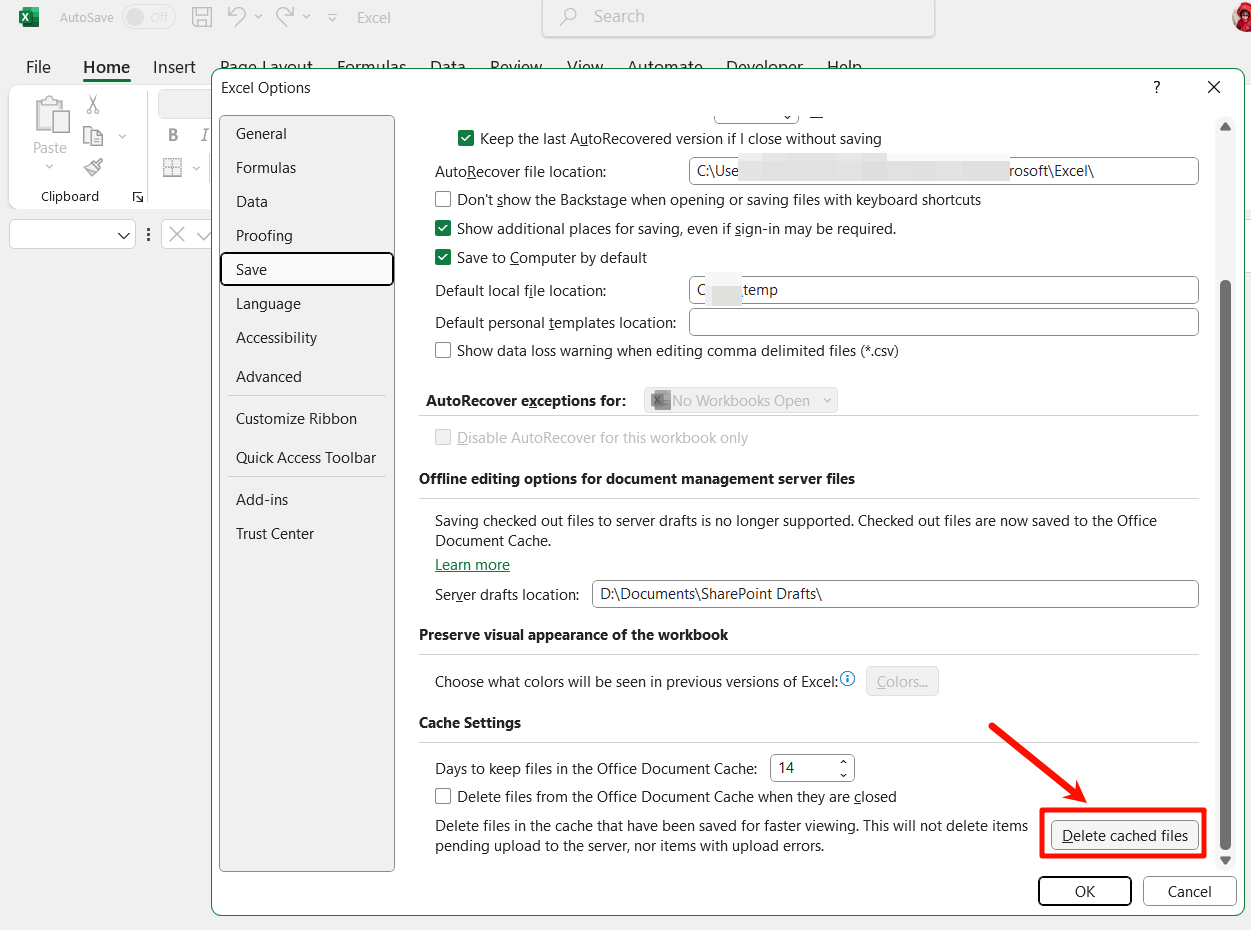Screen dimensions: 1251x930
Task: Uncheck Save to Computer by default
Action: [x=443, y=258]
